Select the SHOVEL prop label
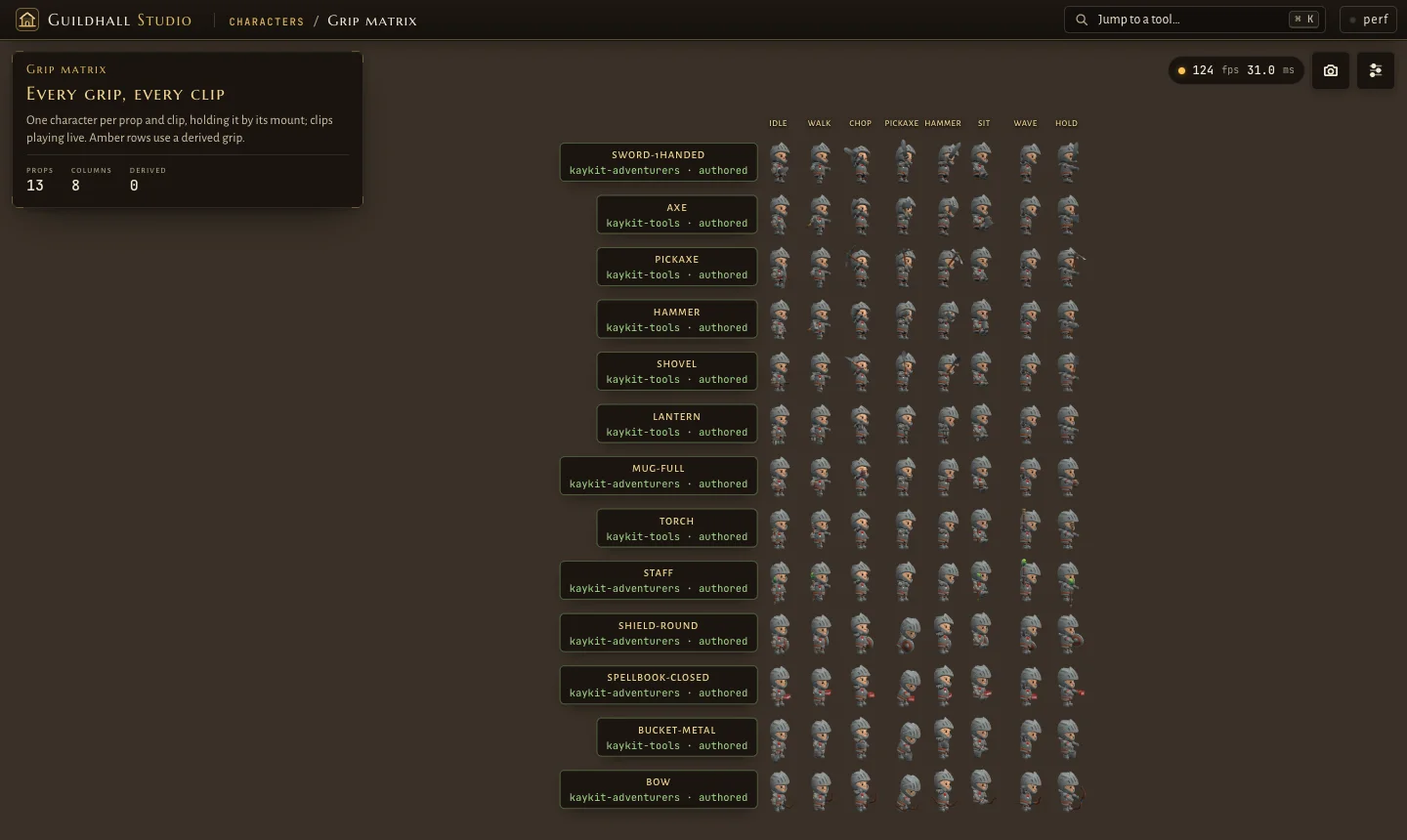This screenshot has width=1407, height=840. 677,371
